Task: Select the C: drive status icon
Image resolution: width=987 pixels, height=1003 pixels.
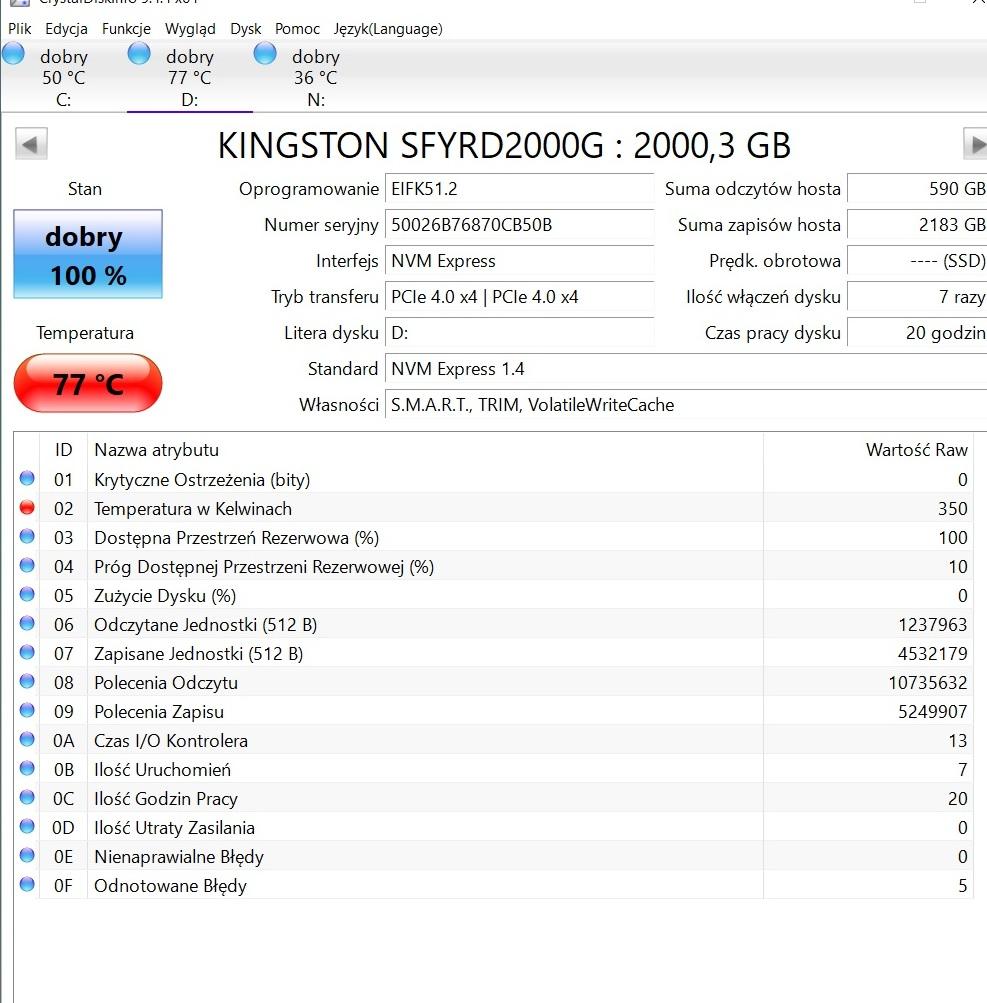Action: (x=14, y=54)
